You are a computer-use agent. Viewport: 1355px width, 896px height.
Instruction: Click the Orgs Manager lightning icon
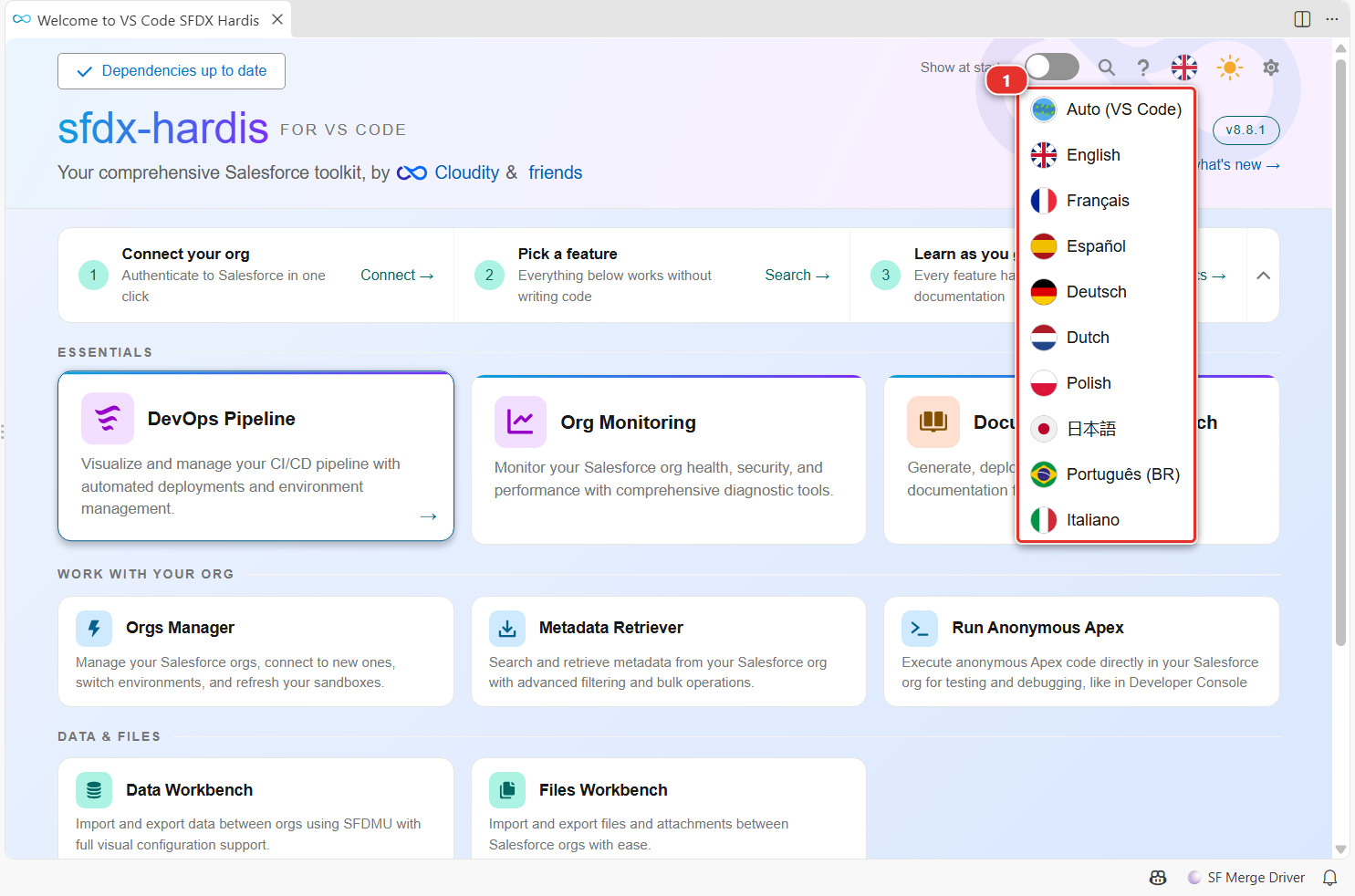[x=94, y=628]
